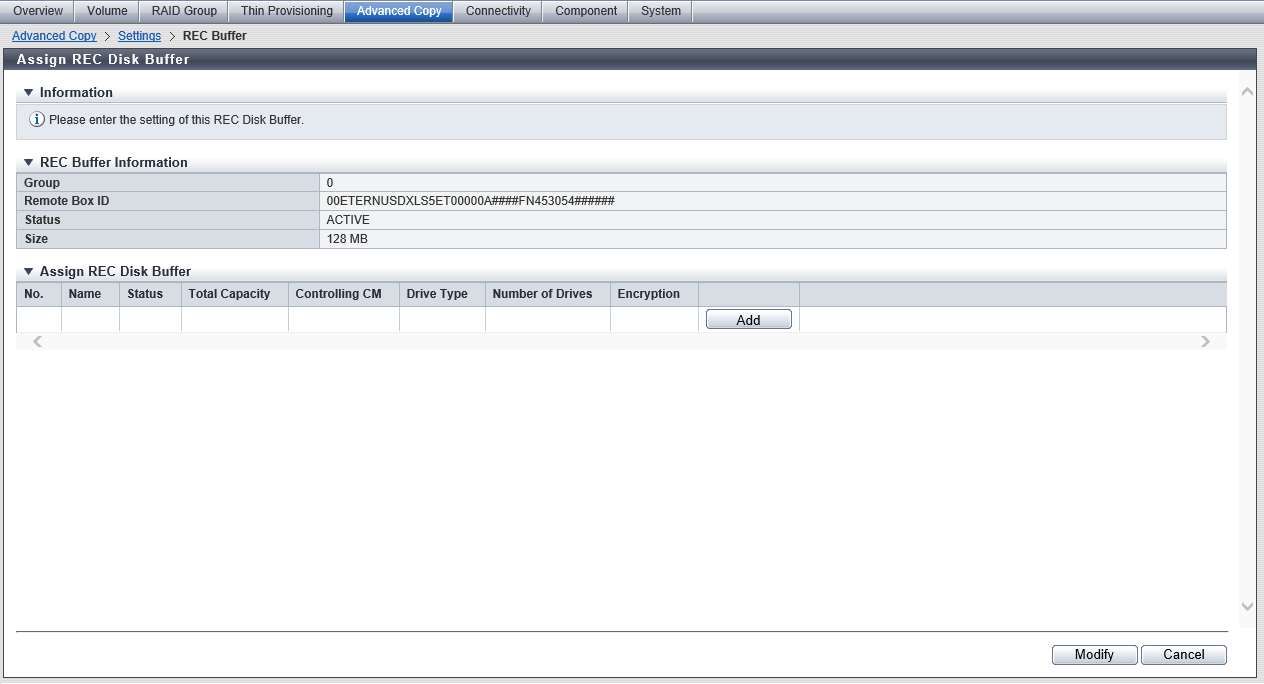
Task: Click the up arrow on the vertical scrollbar
Action: coord(1247,90)
